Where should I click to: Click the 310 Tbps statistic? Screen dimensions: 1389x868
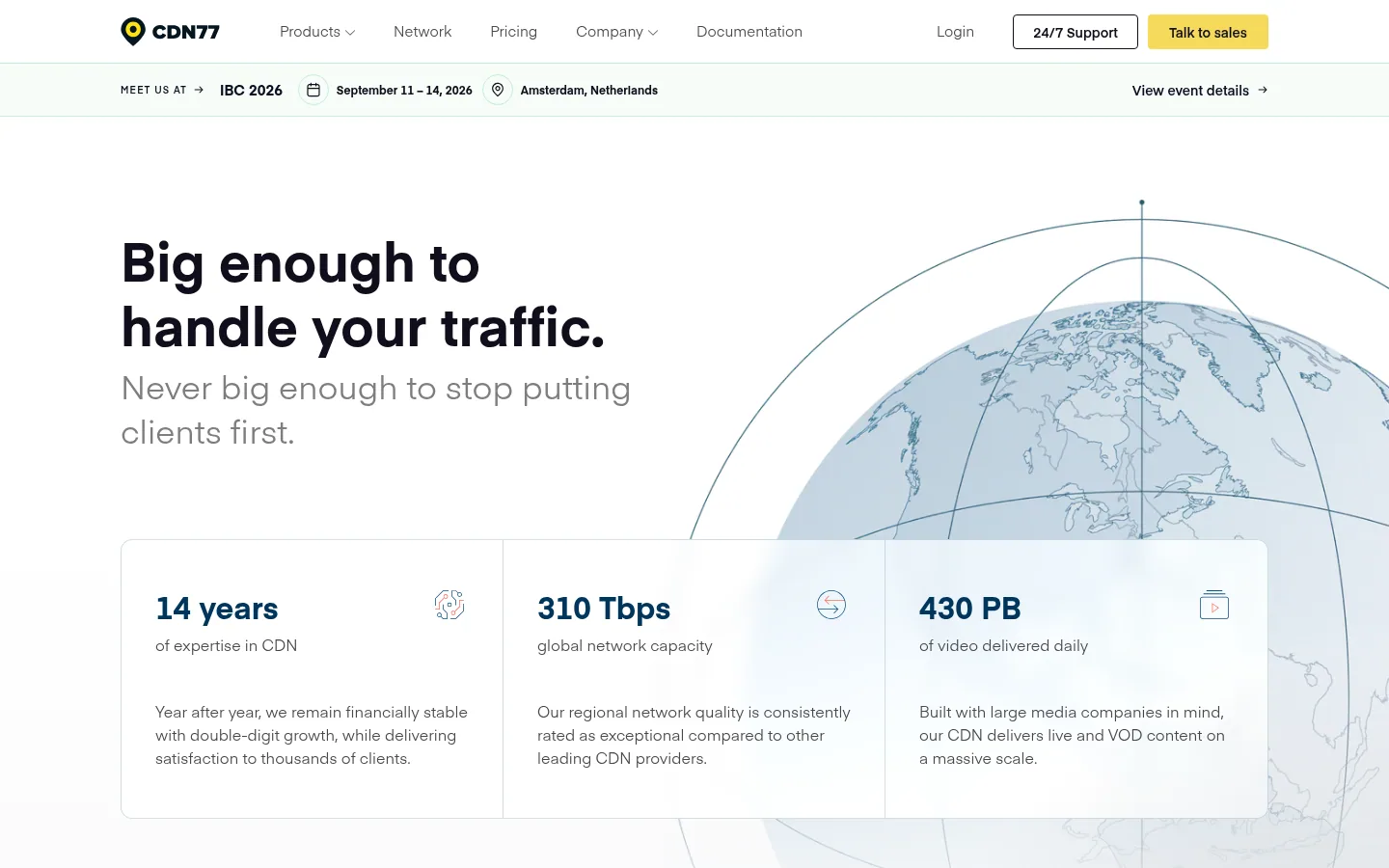point(604,609)
